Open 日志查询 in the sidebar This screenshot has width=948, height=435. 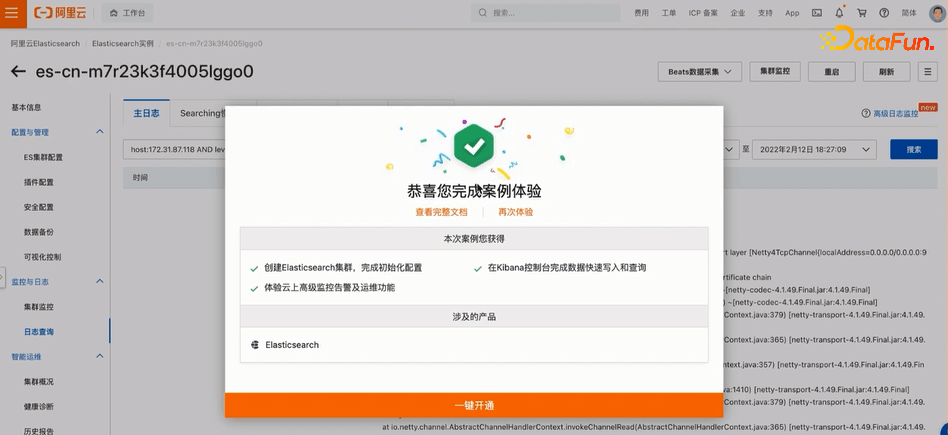[x=39, y=332]
